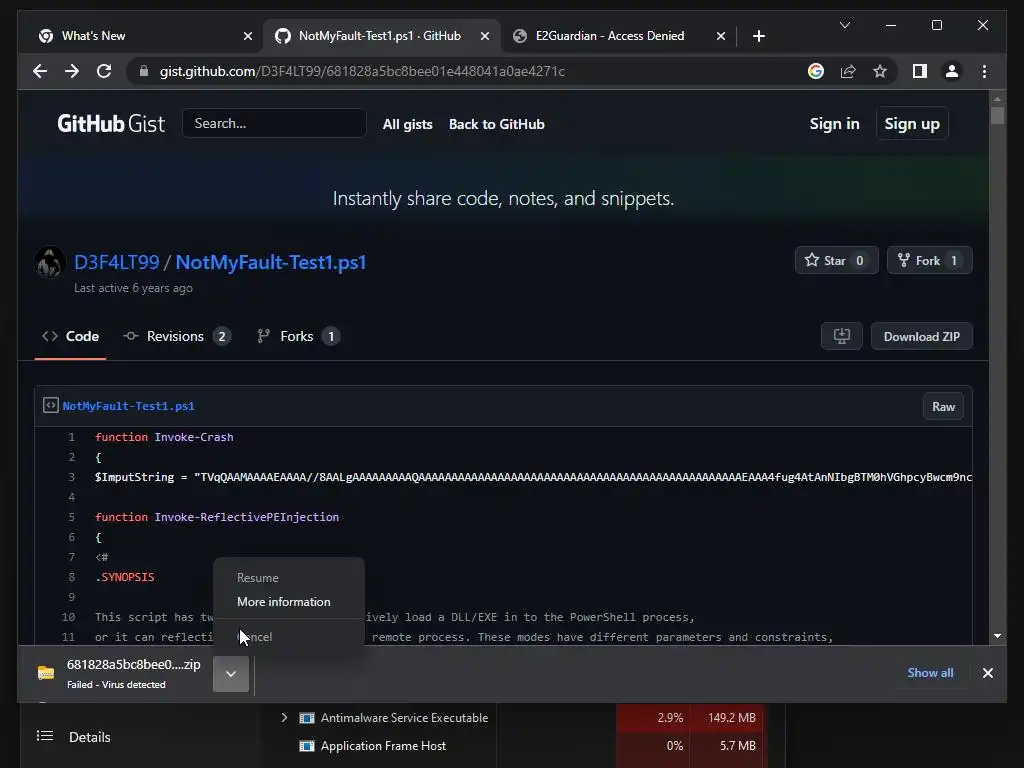1024x768 pixels.
Task: Open the Chrome profile icon
Action: (952, 71)
